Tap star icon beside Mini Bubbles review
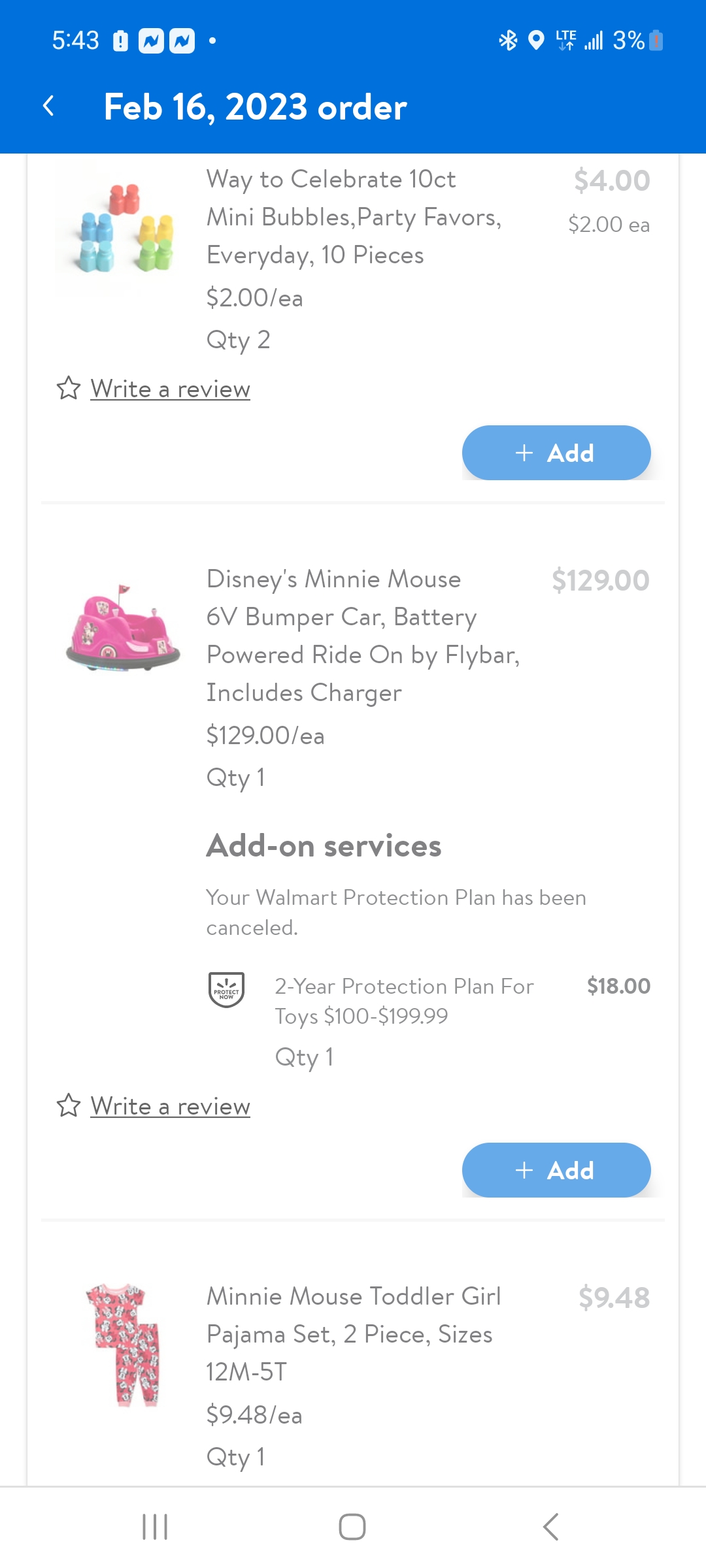Image resolution: width=706 pixels, height=1568 pixels. [x=69, y=388]
